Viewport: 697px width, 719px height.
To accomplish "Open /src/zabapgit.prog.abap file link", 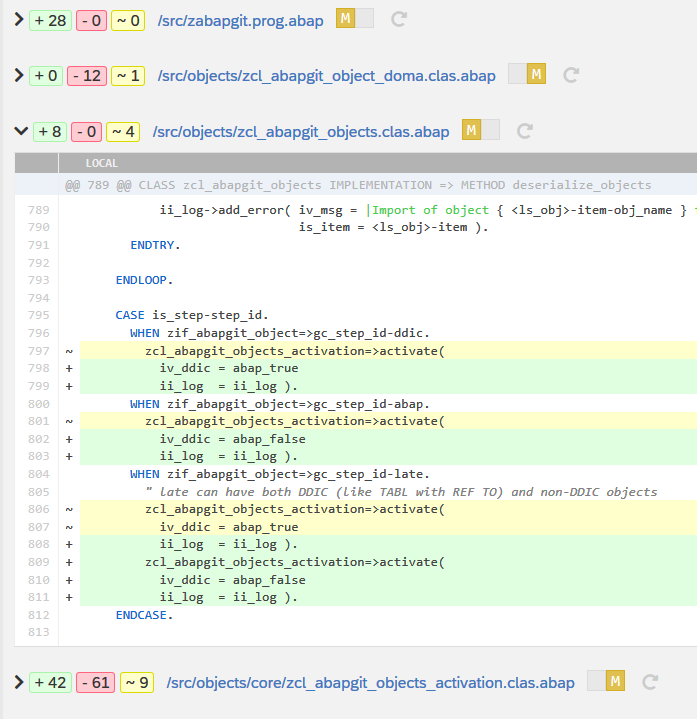I will point(240,21).
